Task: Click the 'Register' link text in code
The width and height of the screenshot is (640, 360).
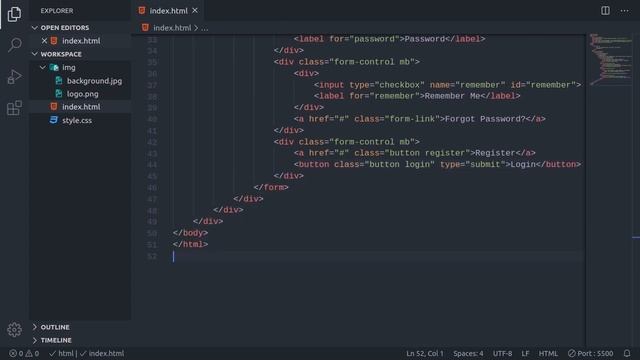Action: point(495,153)
